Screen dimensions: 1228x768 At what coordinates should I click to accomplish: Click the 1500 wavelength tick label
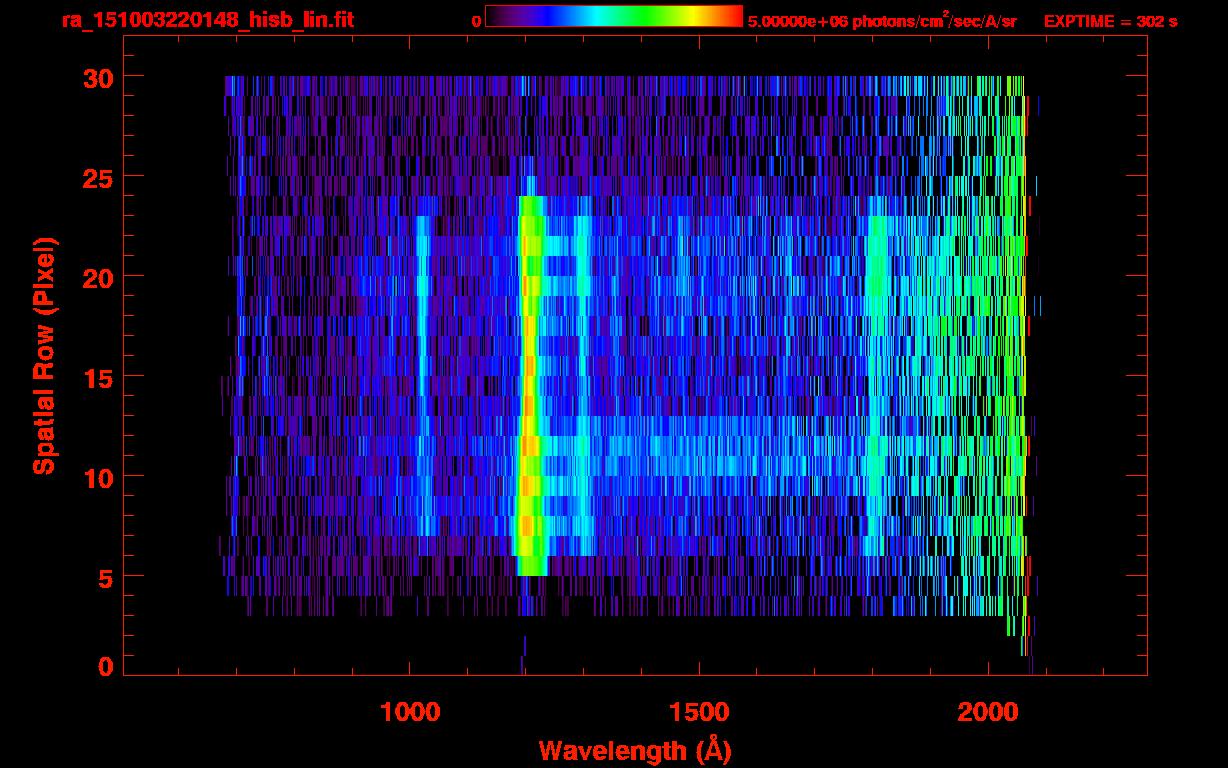pos(698,712)
